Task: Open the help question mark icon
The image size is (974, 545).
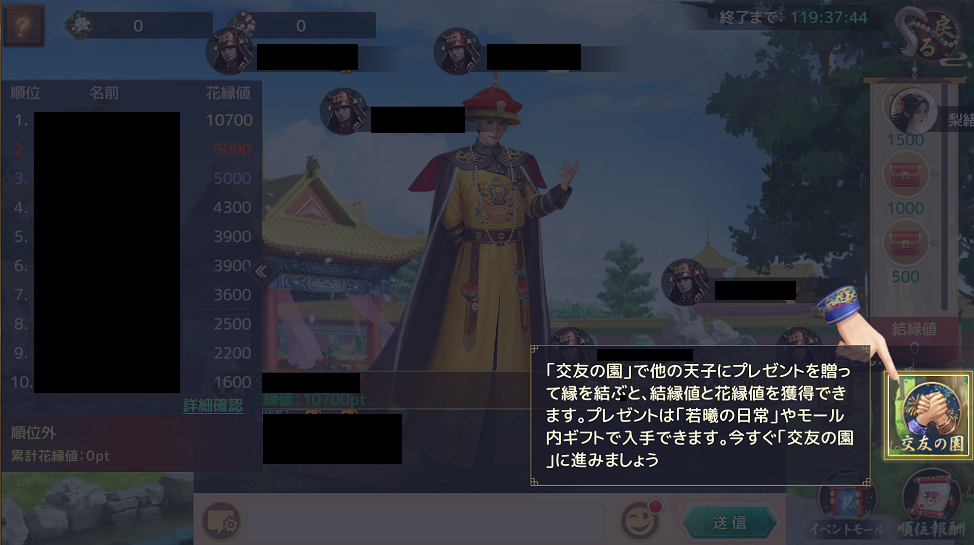Action: [x=23, y=25]
